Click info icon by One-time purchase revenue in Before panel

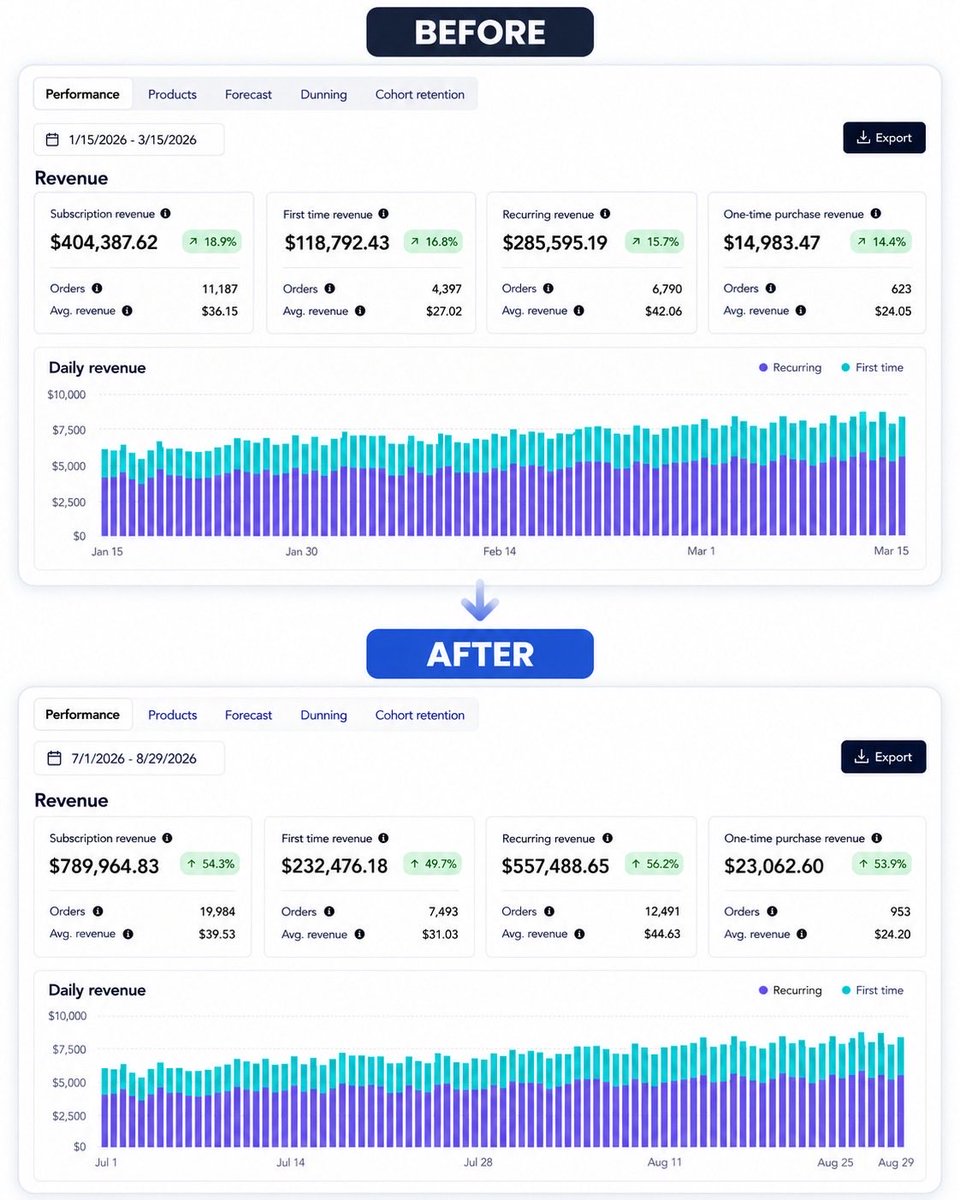tap(875, 214)
